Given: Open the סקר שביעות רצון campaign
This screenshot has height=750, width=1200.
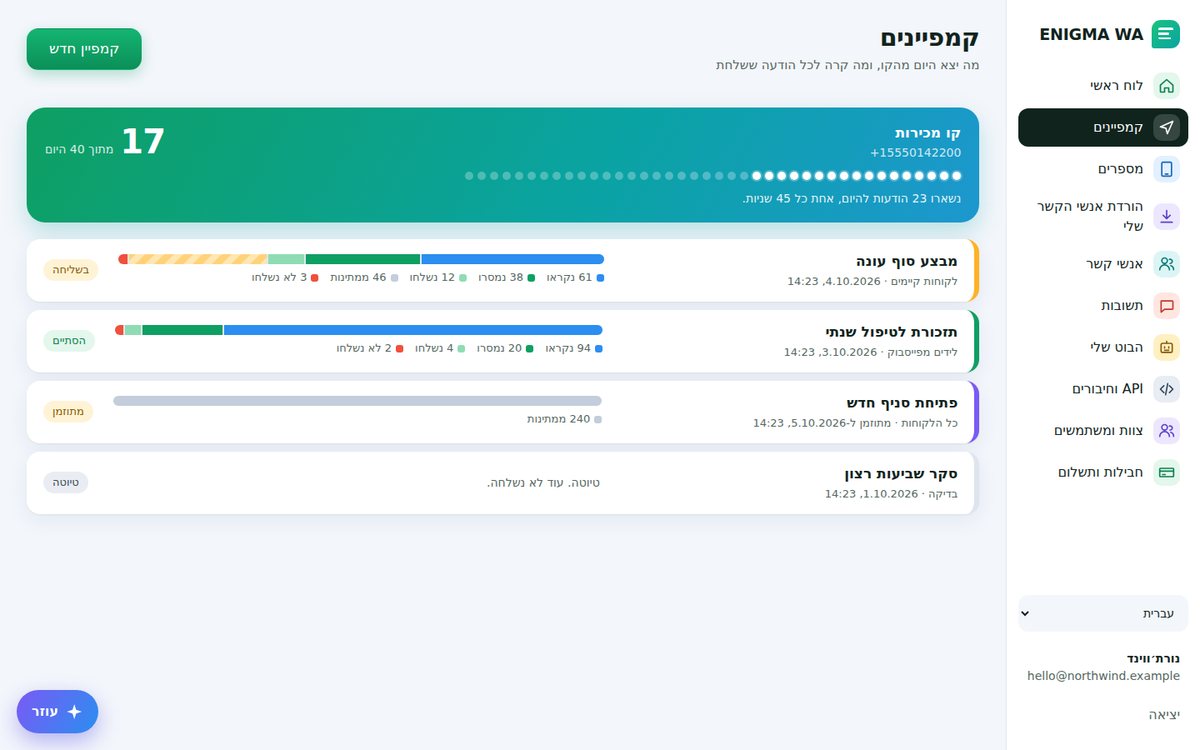Looking at the screenshot, I should [503, 483].
